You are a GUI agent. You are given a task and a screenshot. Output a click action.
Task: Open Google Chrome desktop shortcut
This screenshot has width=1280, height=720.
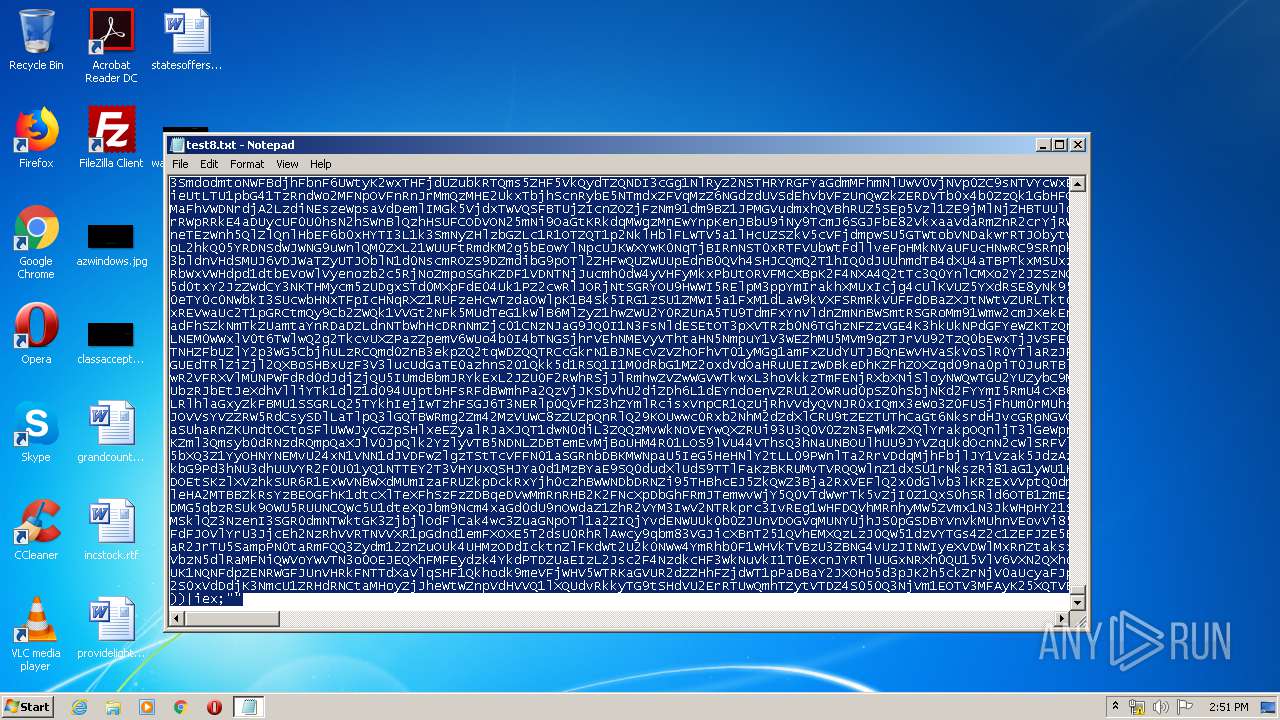pos(36,242)
